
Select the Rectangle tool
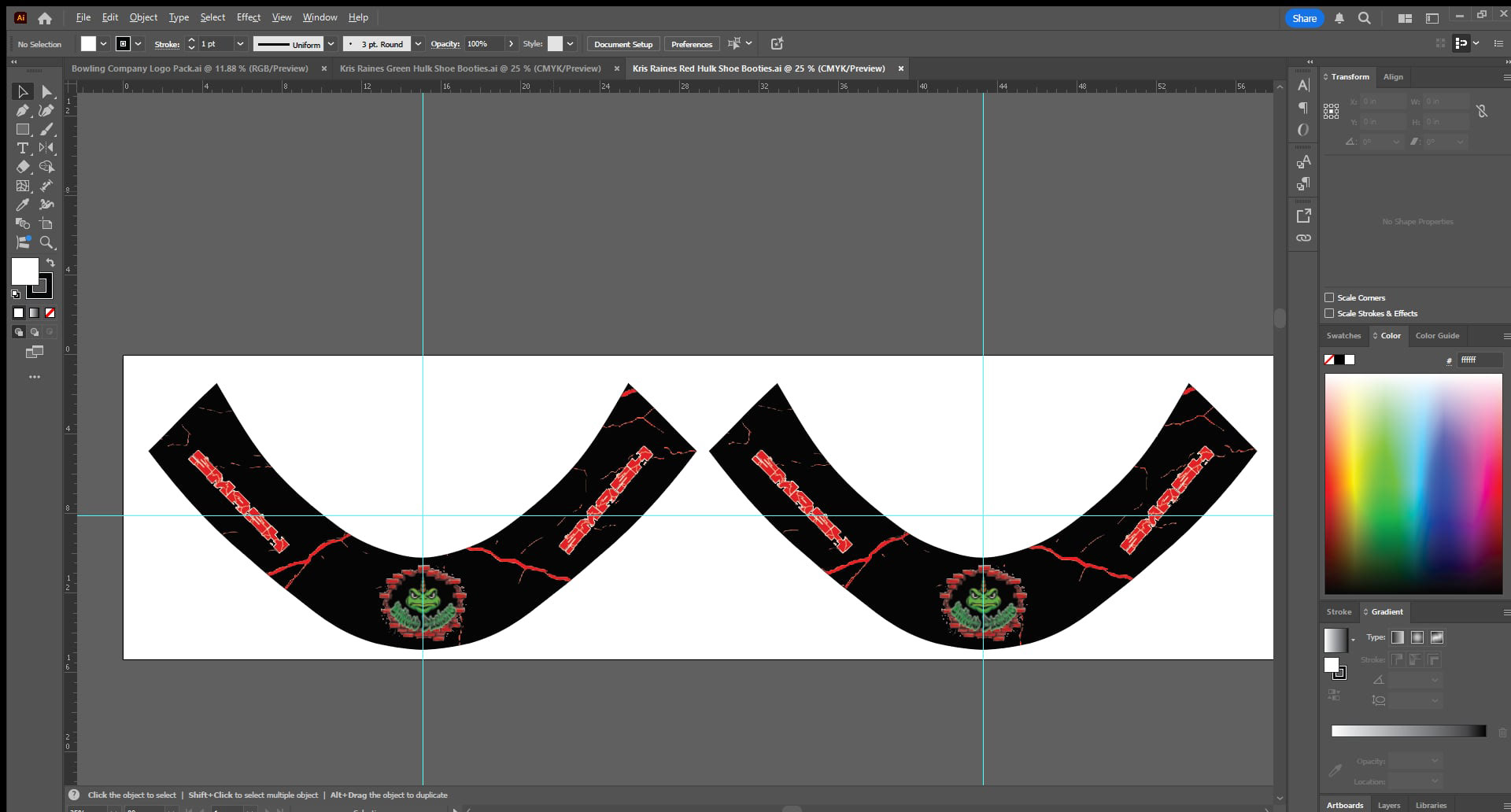tap(23, 130)
